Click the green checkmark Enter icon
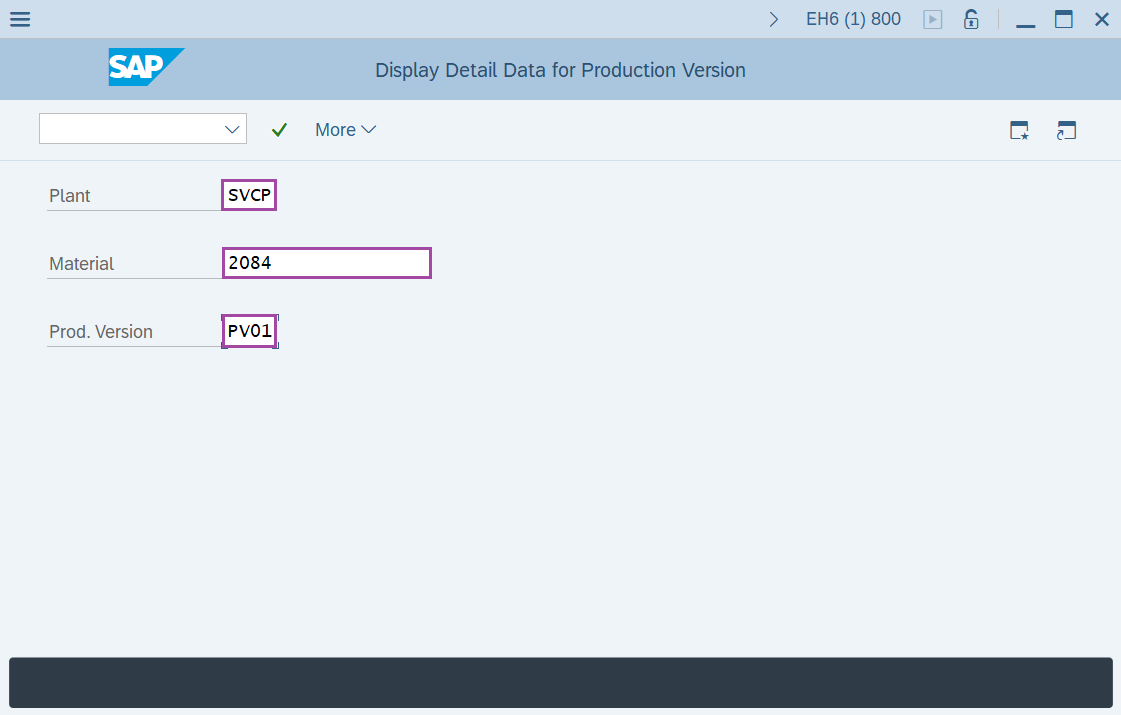The height and width of the screenshot is (715, 1121). tap(279, 130)
